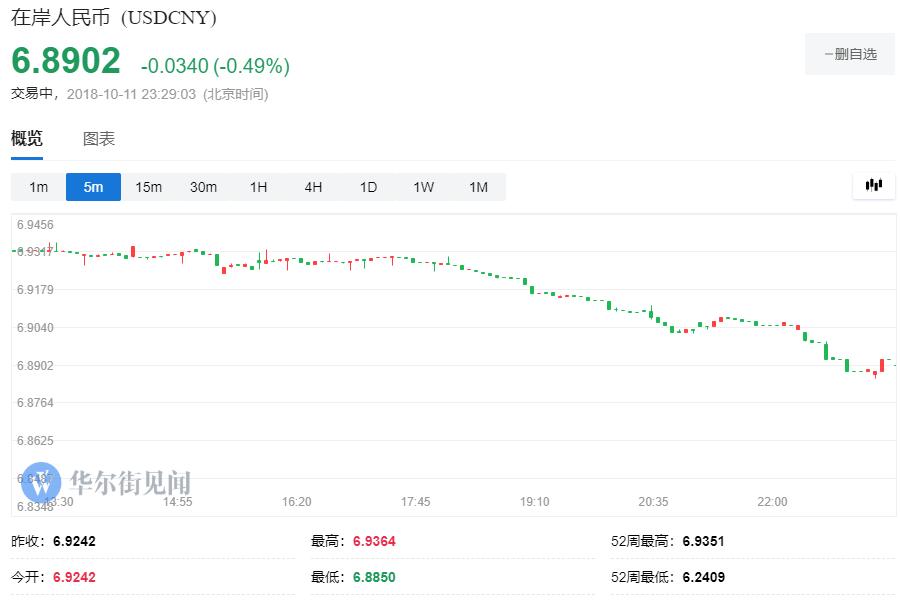Click the 最高 value 6.9364
This screenshot has width=900, height=602.
(x=374, y=541)
